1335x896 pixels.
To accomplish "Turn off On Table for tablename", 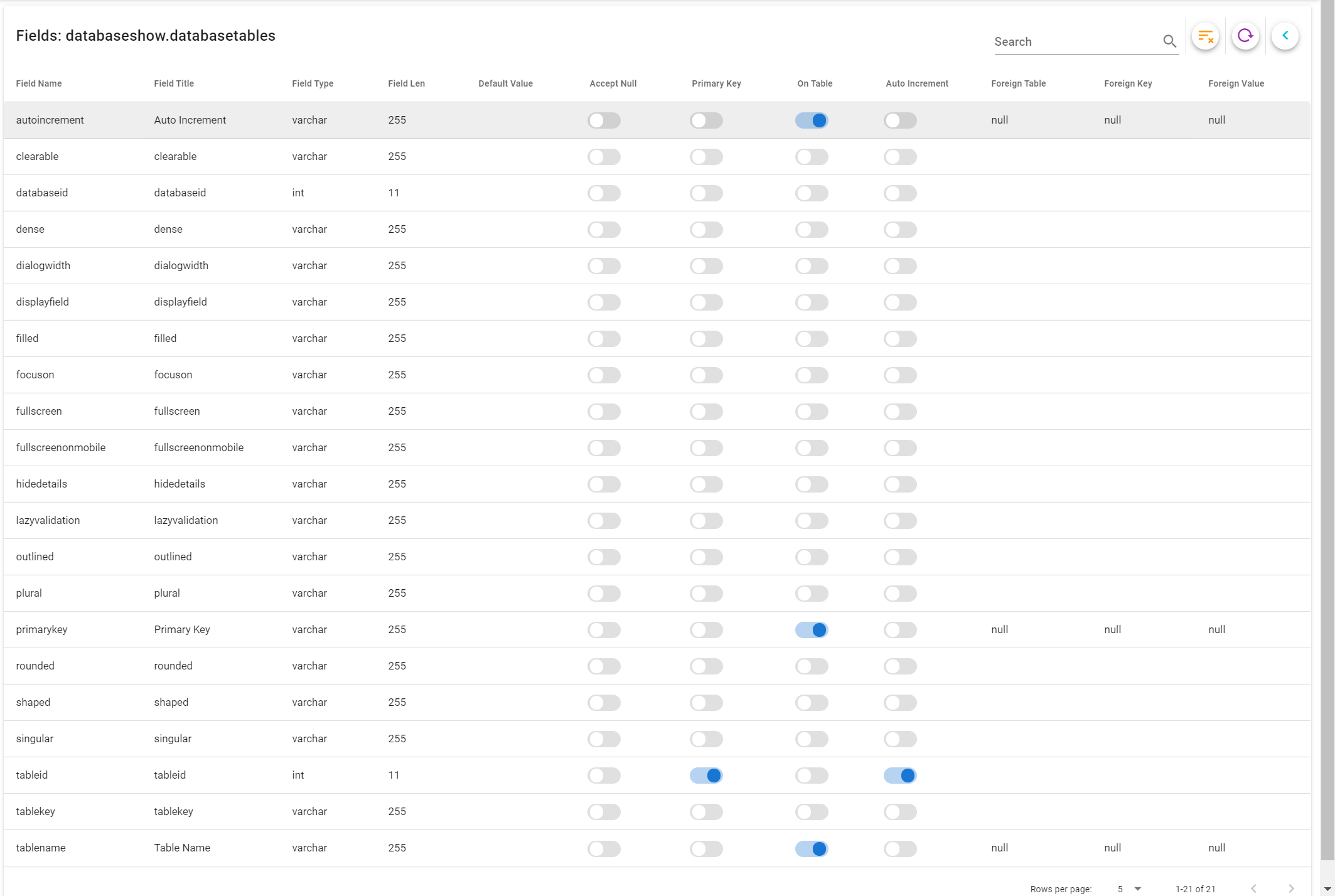I will 812,848.
